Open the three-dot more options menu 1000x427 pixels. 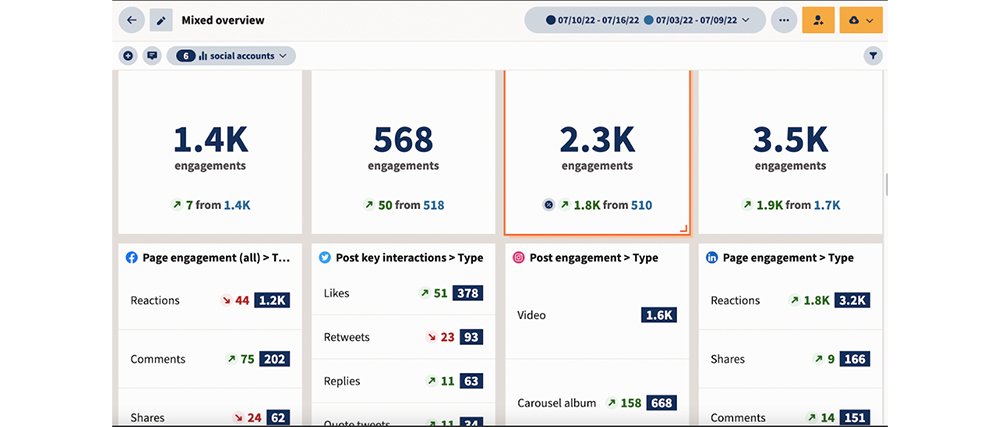point(784,20)
